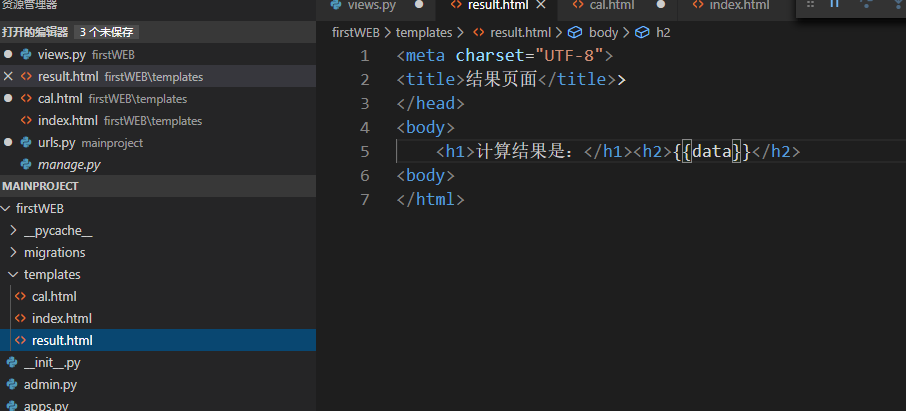
Task: Open manage.py in open editors list
Action: 158,164
